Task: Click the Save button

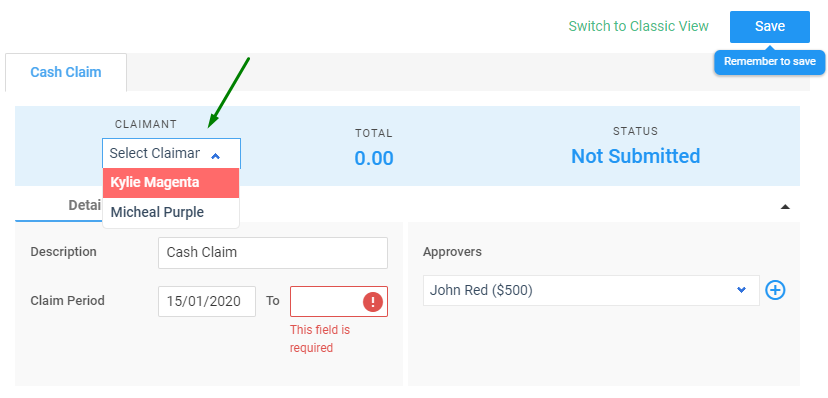Action: click(769, 27)
